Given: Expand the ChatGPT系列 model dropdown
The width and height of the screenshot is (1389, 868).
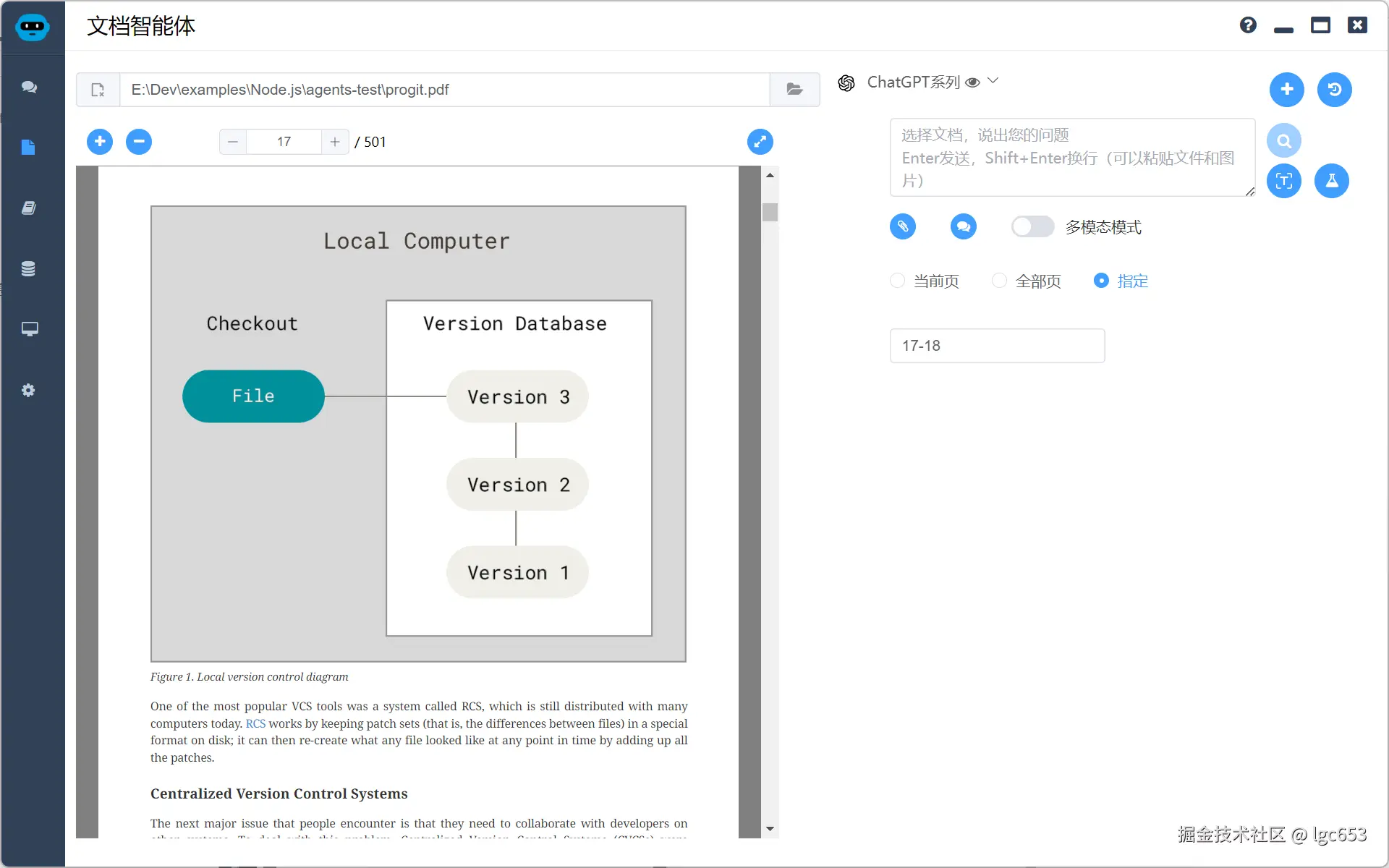Looking at the screenshot, I should pos(993,82).
